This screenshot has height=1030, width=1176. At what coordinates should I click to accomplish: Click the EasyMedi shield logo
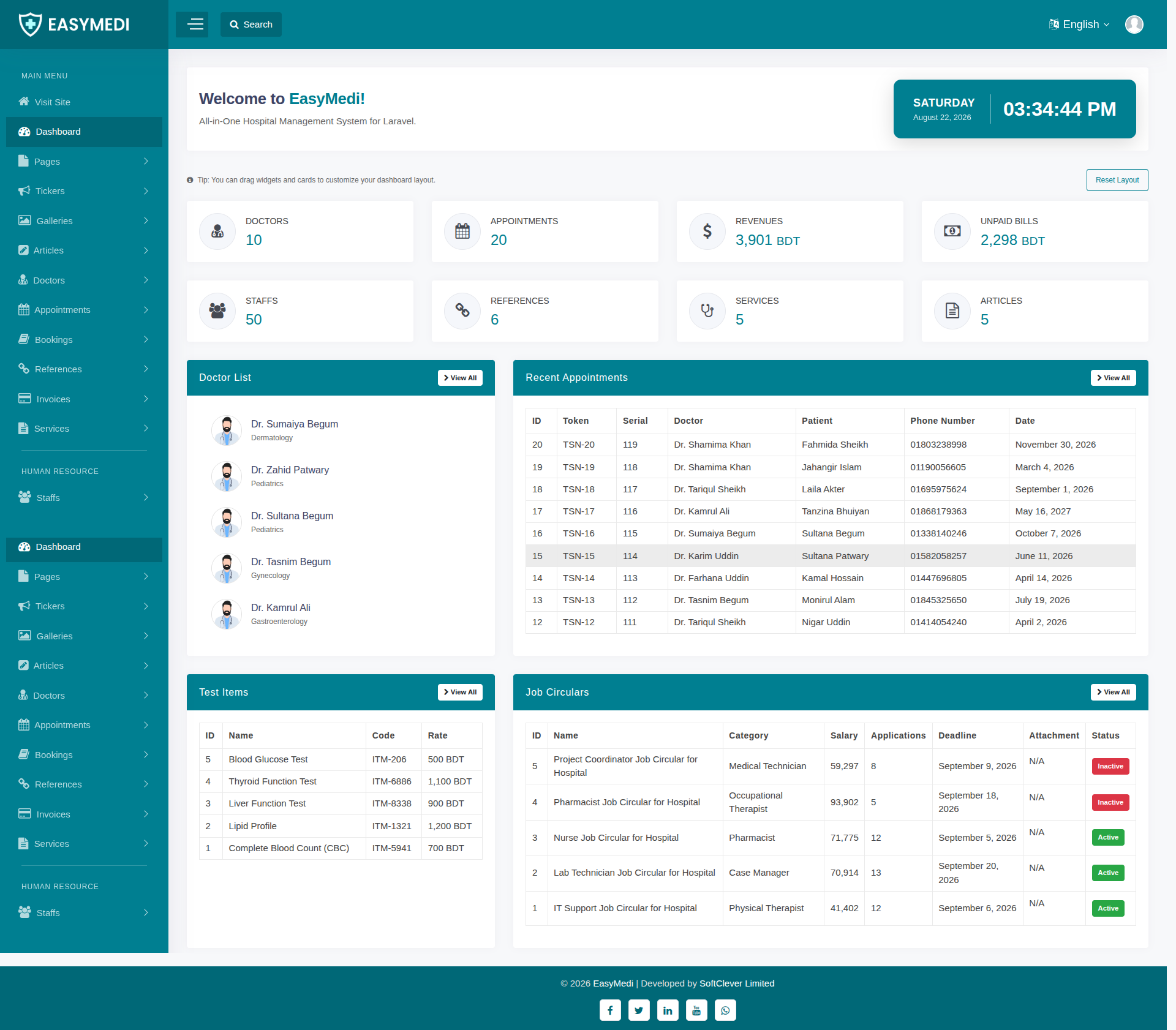click(30, 24)
